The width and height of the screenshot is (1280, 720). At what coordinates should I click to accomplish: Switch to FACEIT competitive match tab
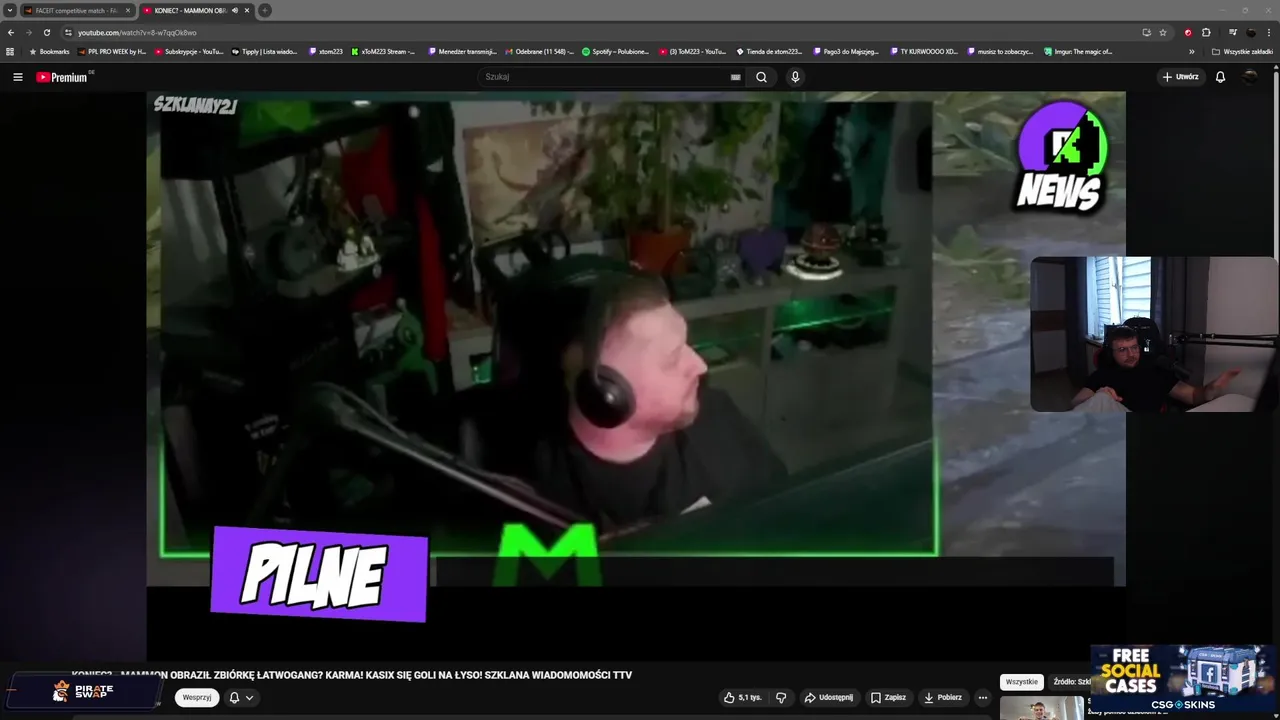[x=76, y=10]
